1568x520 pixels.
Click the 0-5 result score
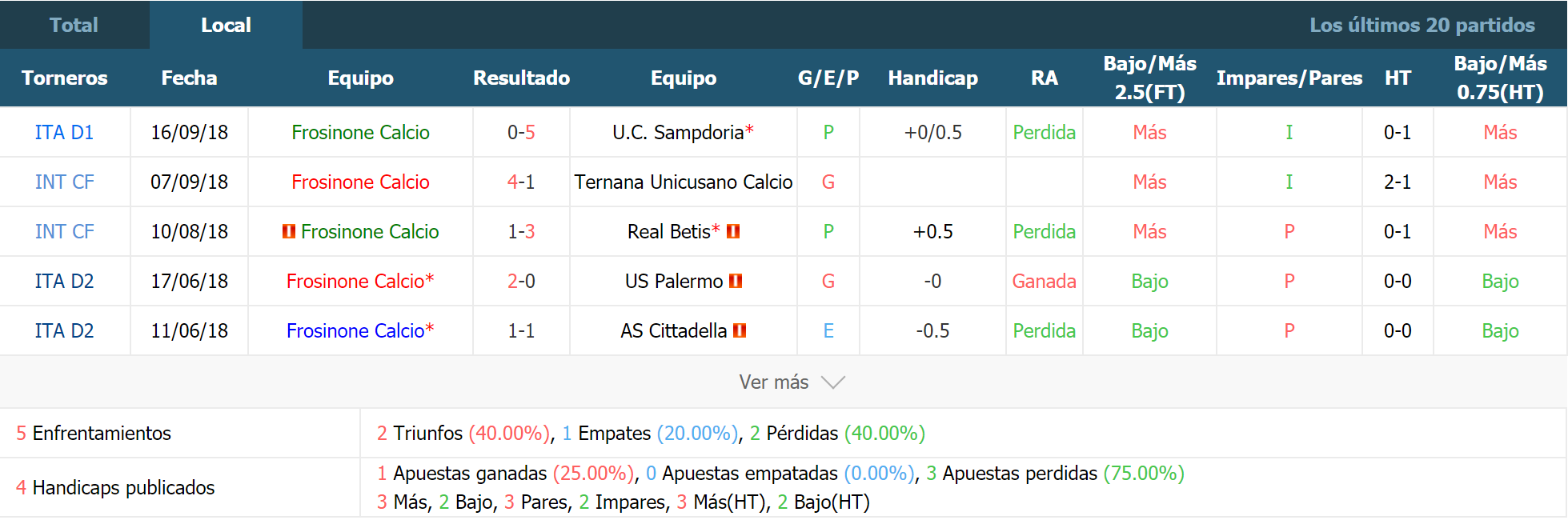pos(521,132)
